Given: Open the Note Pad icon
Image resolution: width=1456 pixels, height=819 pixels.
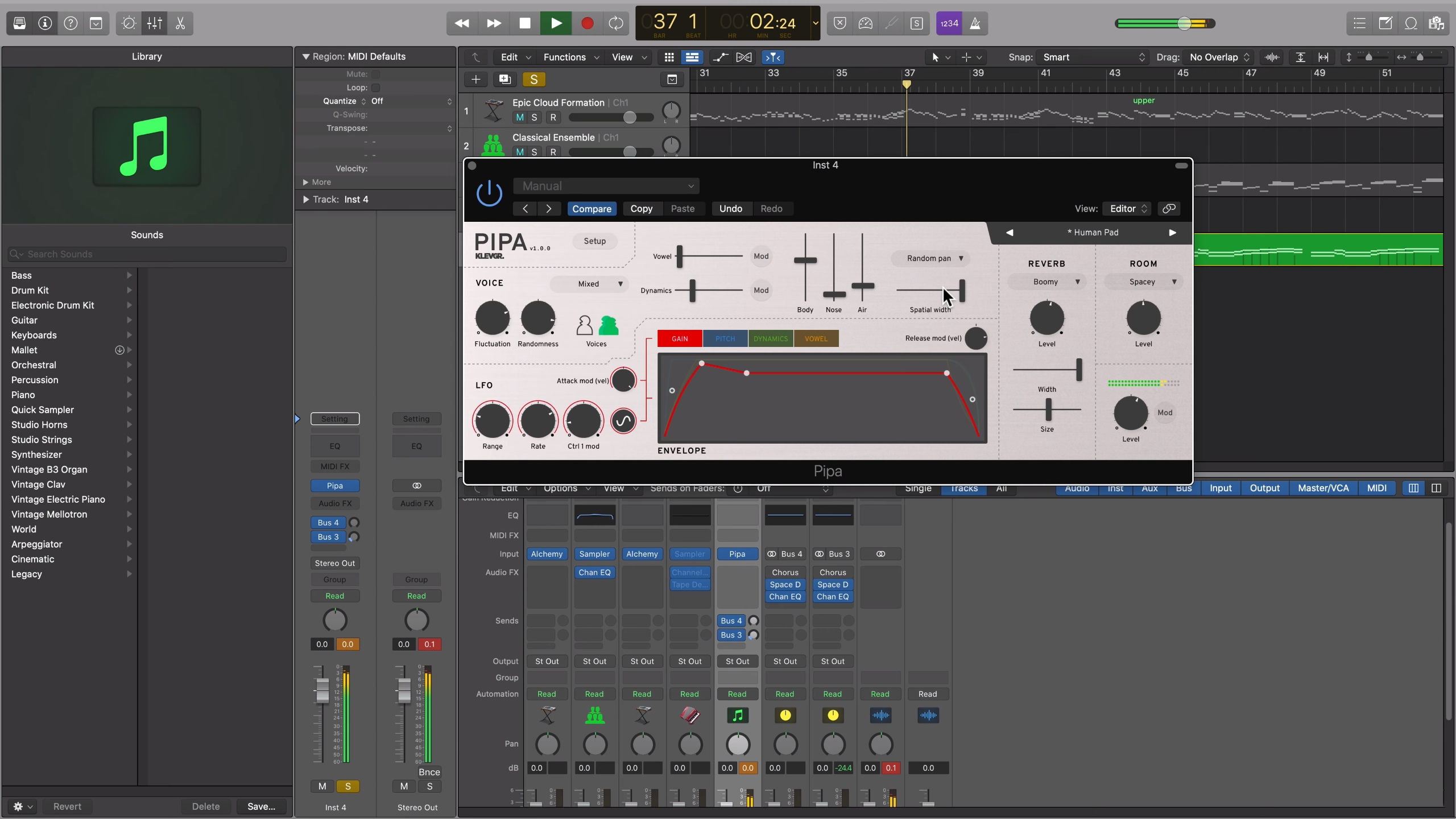Looking at the screenshot, I should pyautogui.click(x=1385, y=23).
